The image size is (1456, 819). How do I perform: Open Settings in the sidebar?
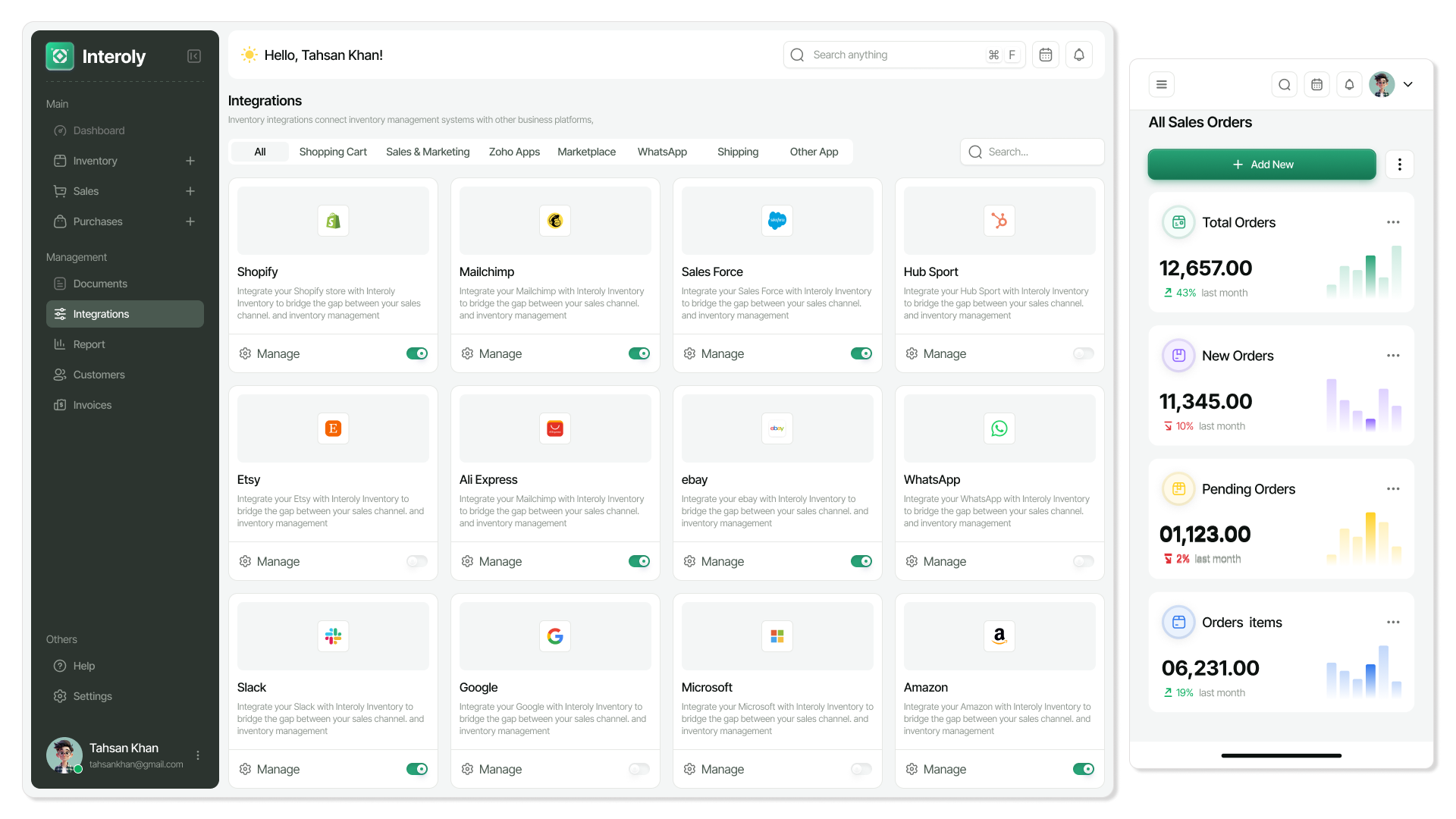tap(125, 696)
